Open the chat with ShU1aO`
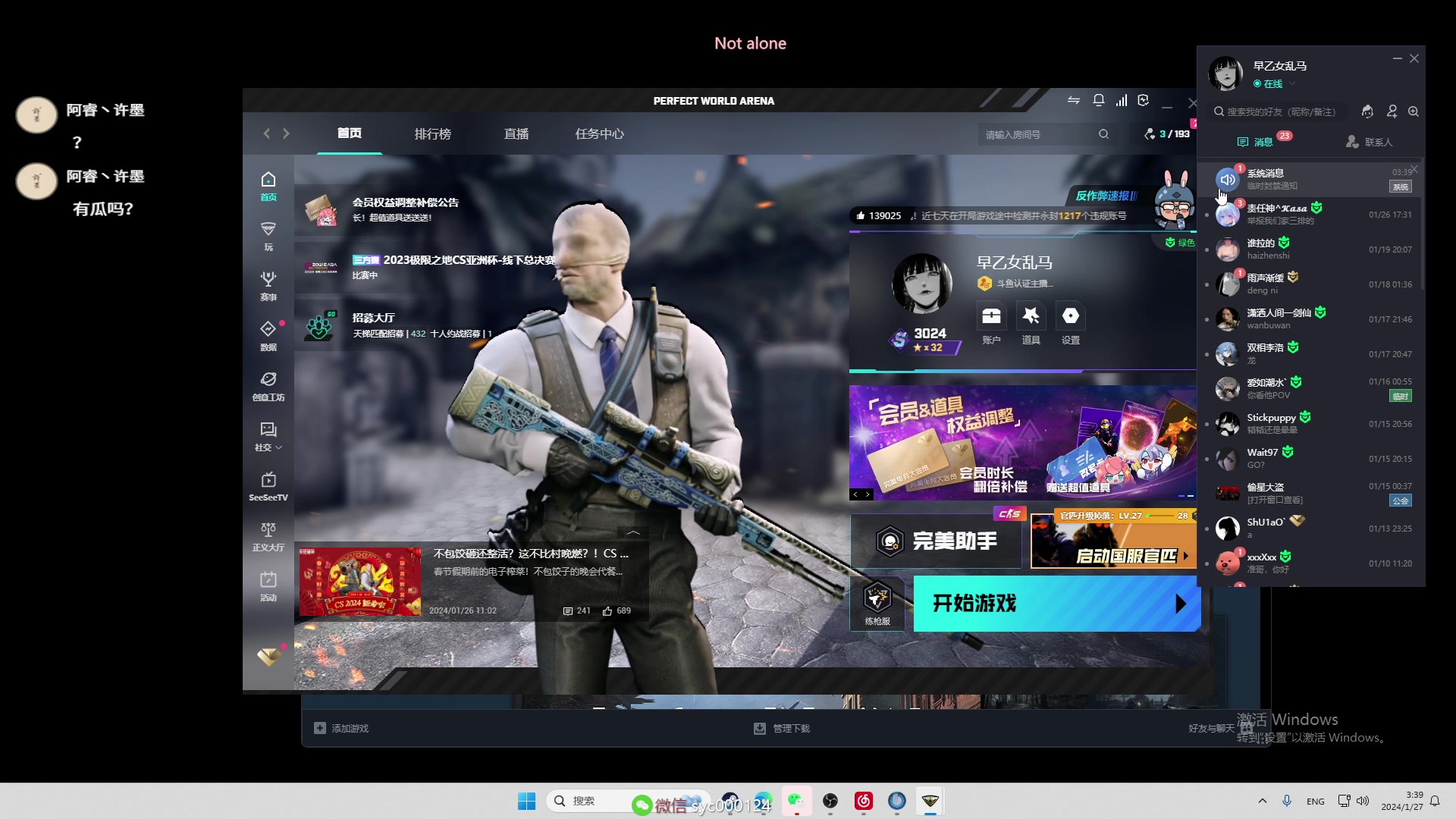The image size is (1456, 819). point(1310,528)
